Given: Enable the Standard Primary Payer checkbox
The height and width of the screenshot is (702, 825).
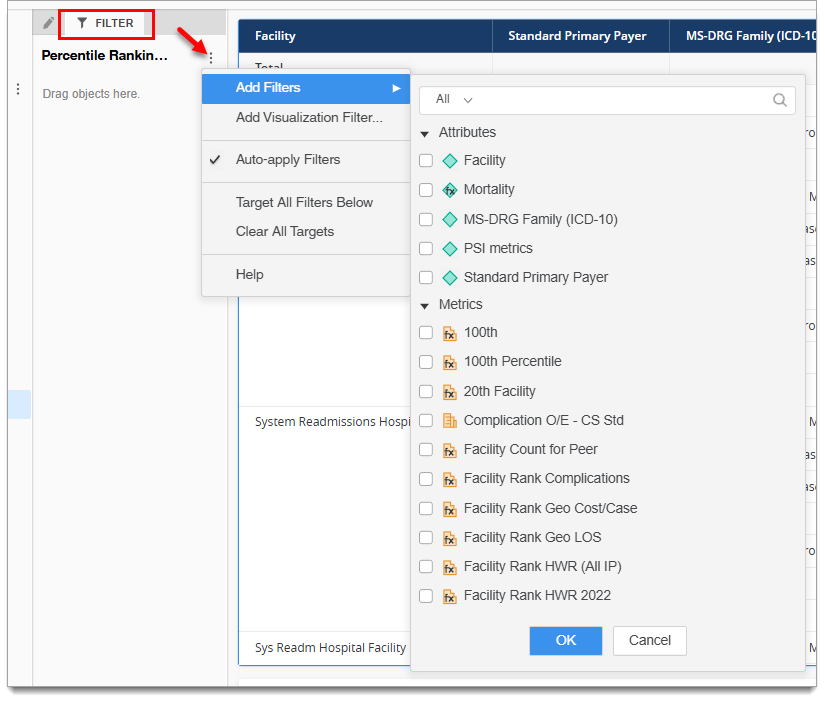Looking at the screenshot, I should [x=426, y=278].
